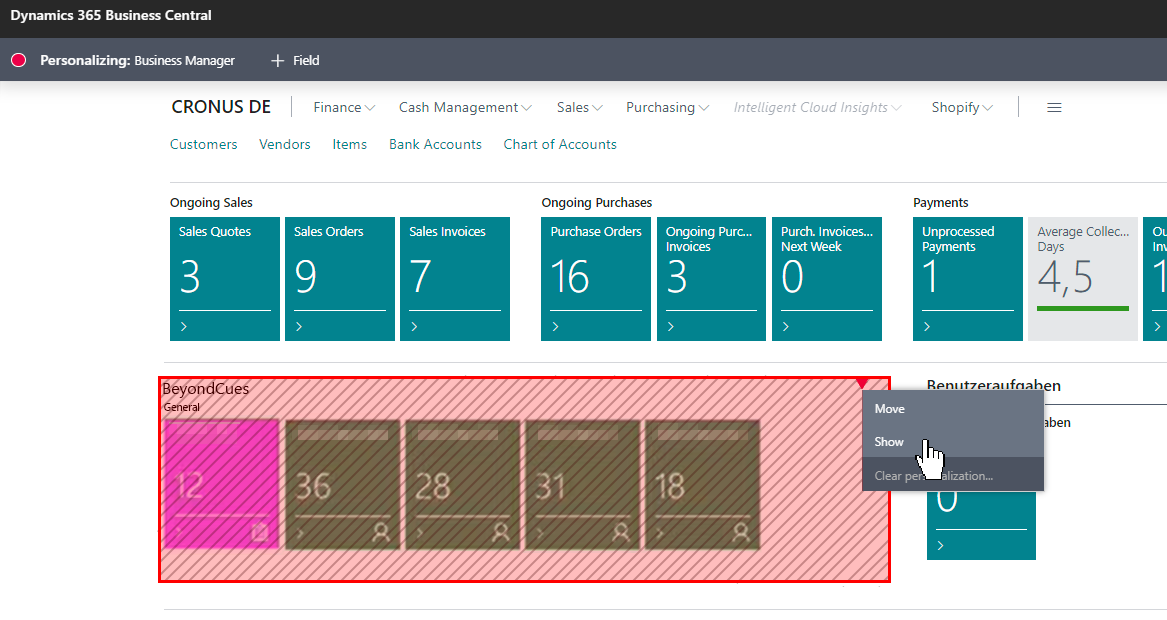The image size is (1167, 620).
Task: Open the Sales Quotes tile
Action: click(x=225, y=278)
